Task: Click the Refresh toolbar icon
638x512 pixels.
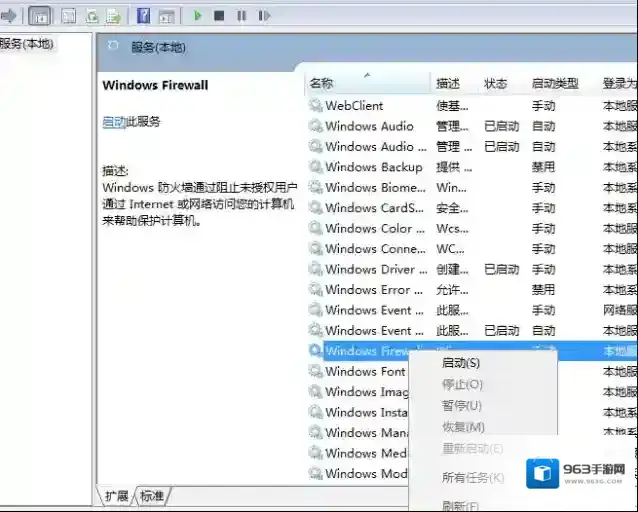Action: 92,16
